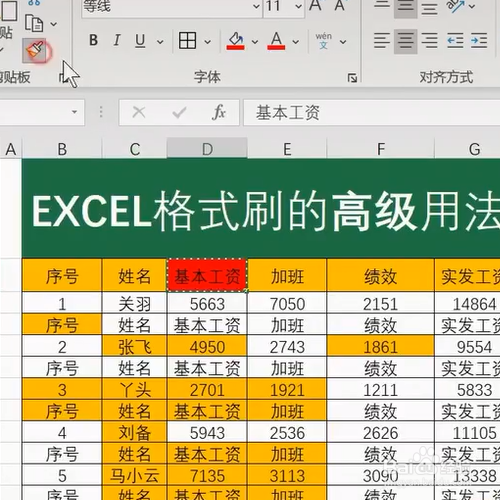
Task: Align text left
Action: [x=382, y=41]
